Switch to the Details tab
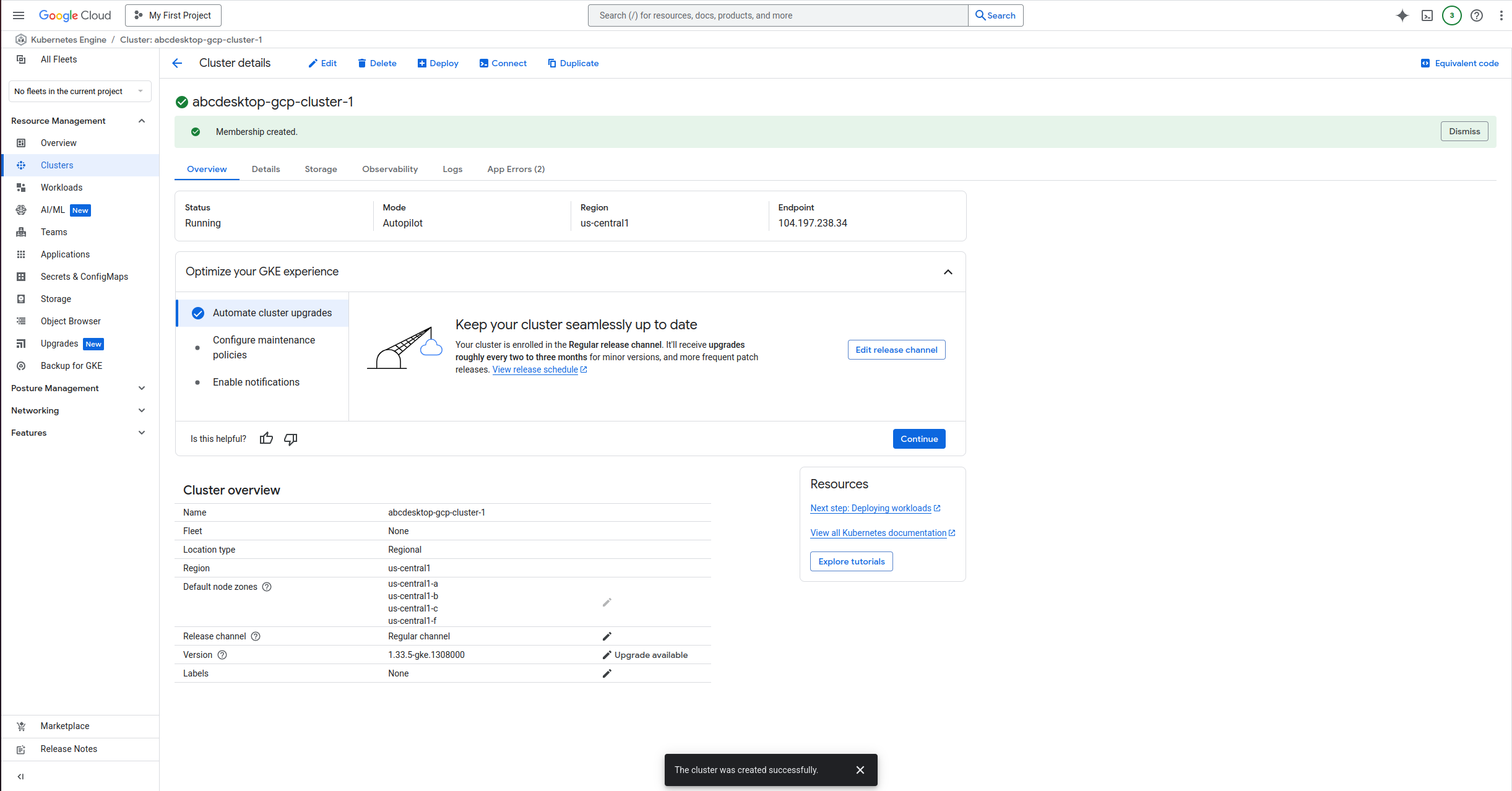Image resolution: width=1512 pixels, height=791 pixels. pos(266,169)
